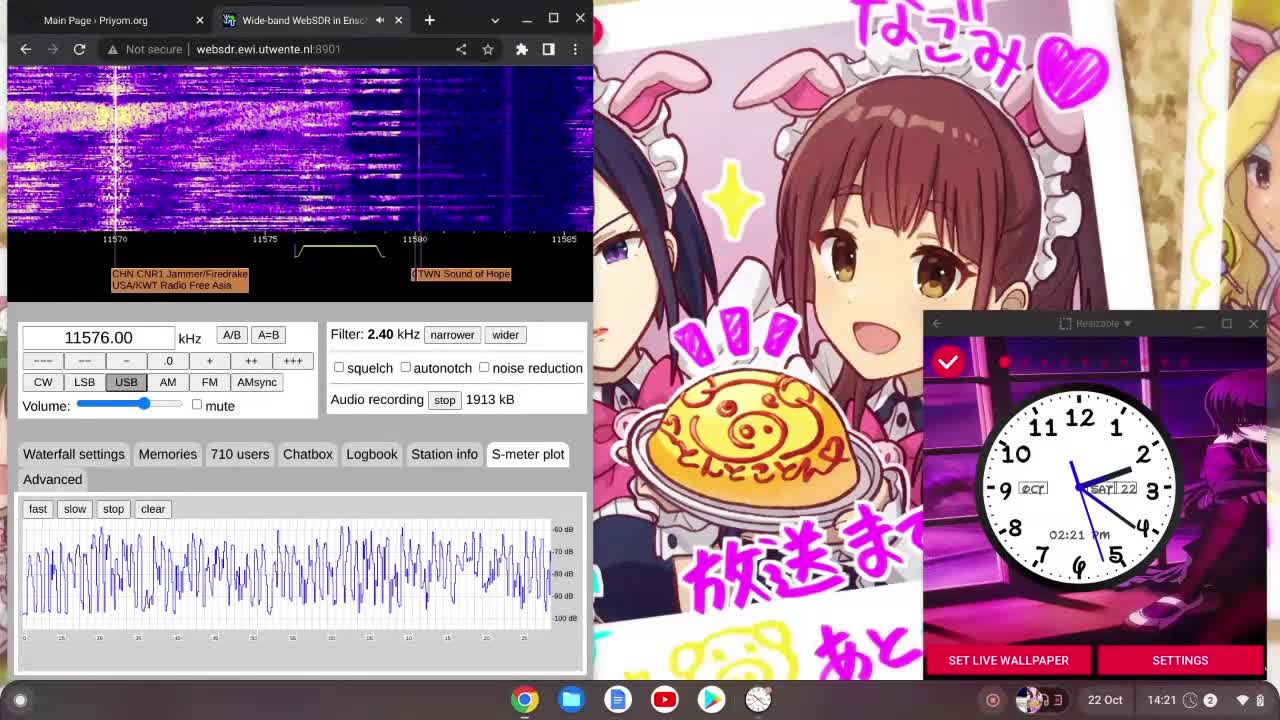Open the Logbook tab
1280x720 pixels.
tap(372, 454)
